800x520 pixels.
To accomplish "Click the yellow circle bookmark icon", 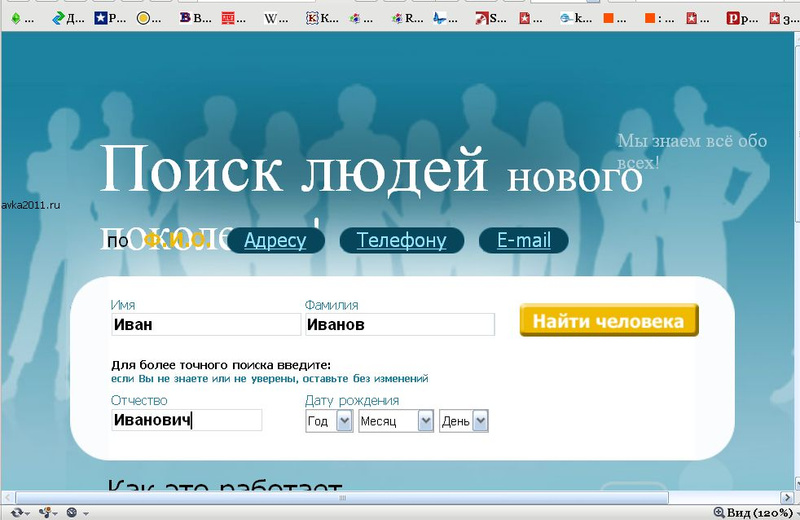I will (x=143, y=17).
